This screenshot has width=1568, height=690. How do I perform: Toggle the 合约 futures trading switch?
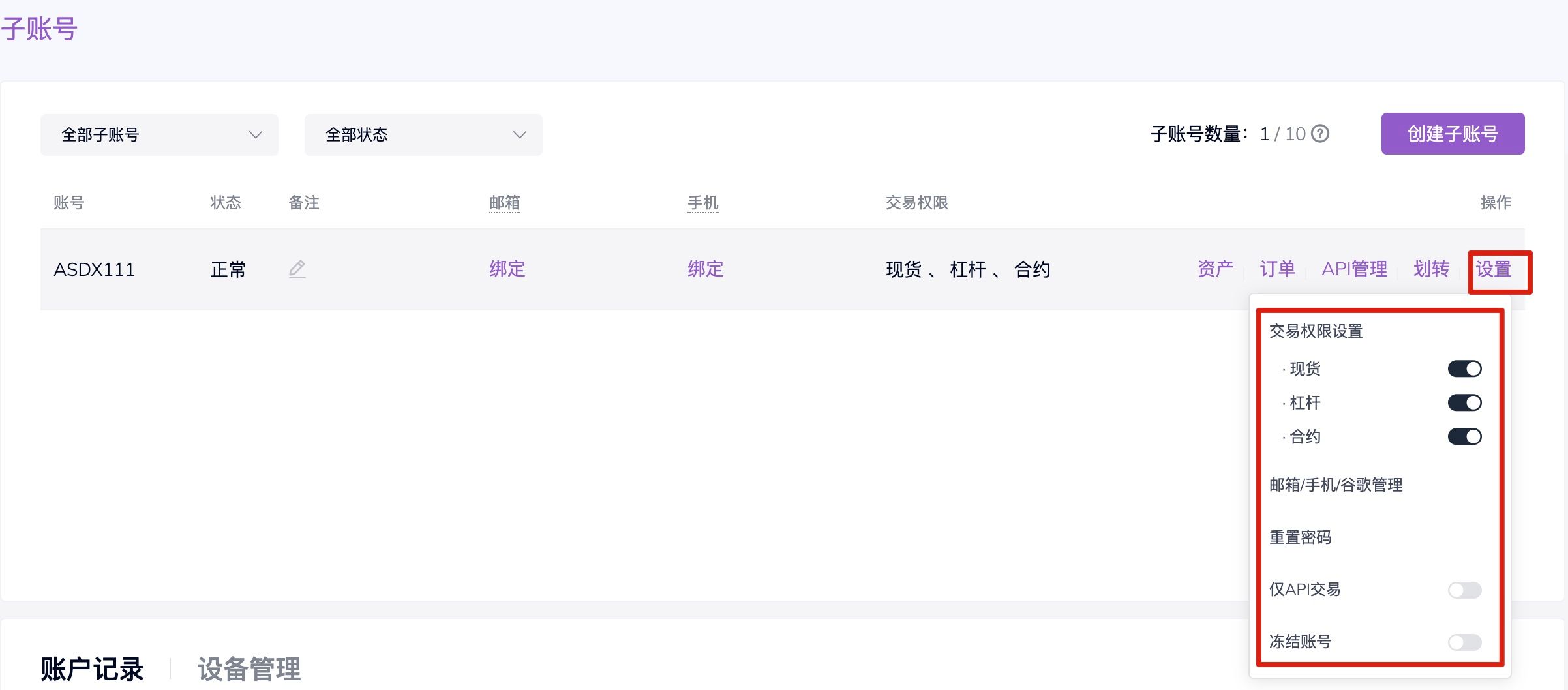coord(1464,437)
